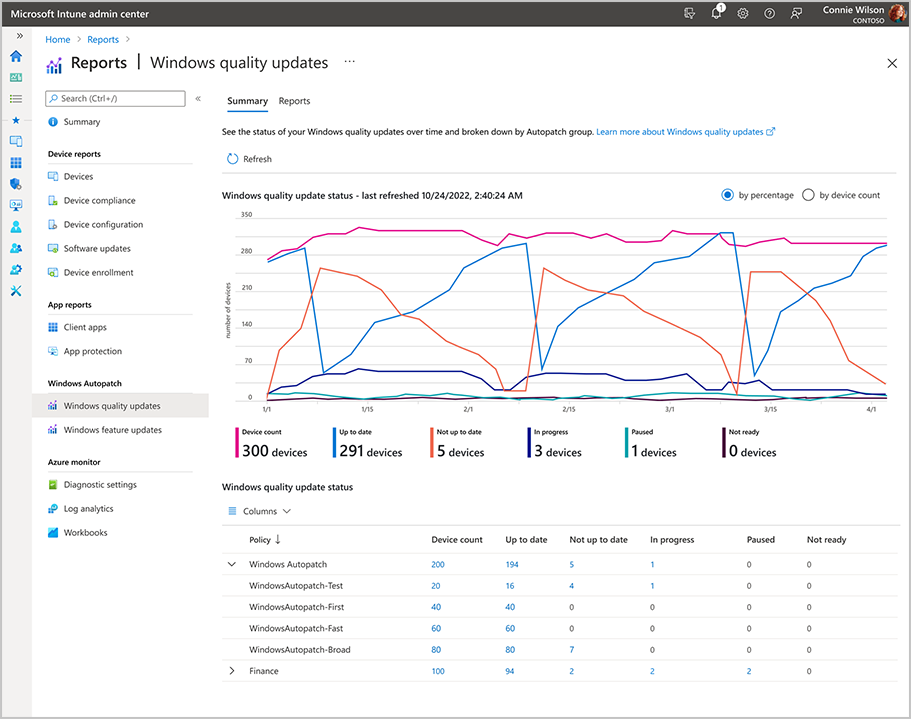
Task: Click WindowsAutopatch-Test not up to date 4
Action: click(571, 586)
